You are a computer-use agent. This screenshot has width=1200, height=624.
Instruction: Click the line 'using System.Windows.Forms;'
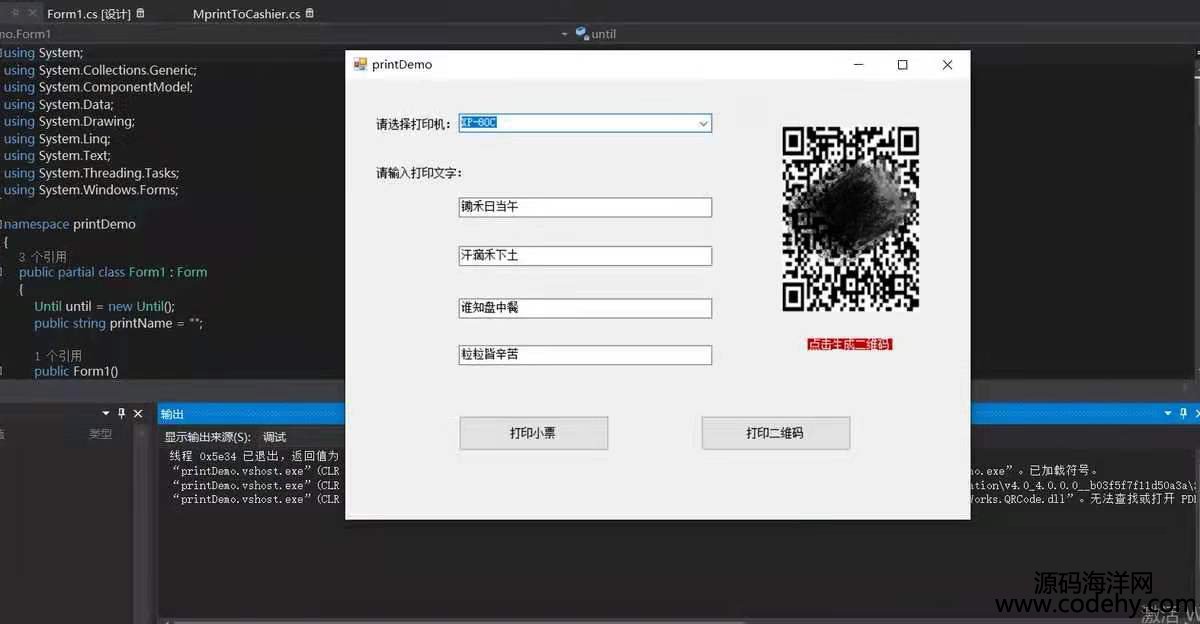(x=91, y=190)
